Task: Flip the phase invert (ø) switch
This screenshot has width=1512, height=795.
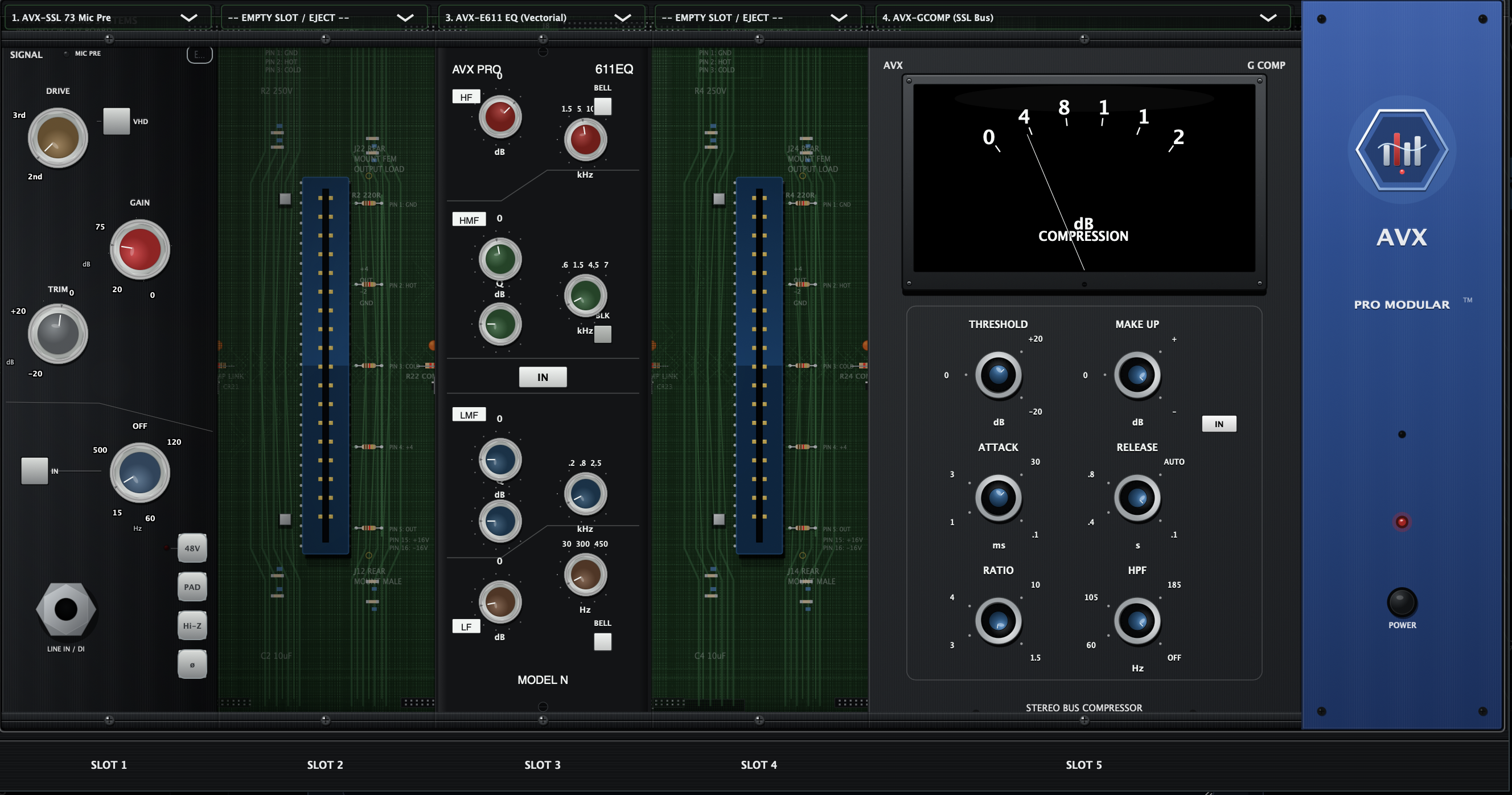Action: 192,665
